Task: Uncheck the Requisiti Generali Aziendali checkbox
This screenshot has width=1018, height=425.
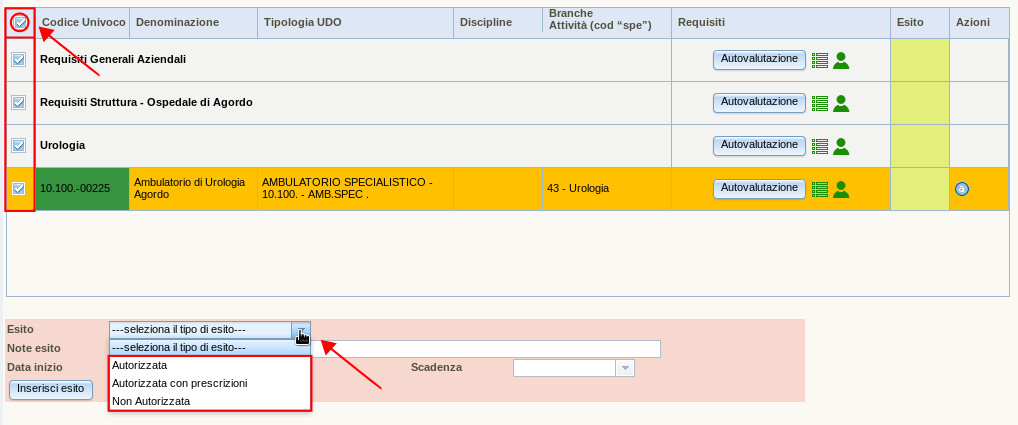Action: [19, 60]
